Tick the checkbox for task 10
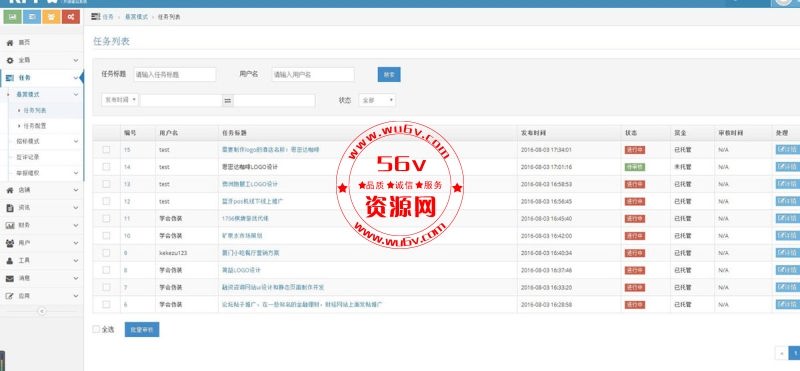Image resolution: width=800 pixels, height=371 pixels. tap(106, 236)
